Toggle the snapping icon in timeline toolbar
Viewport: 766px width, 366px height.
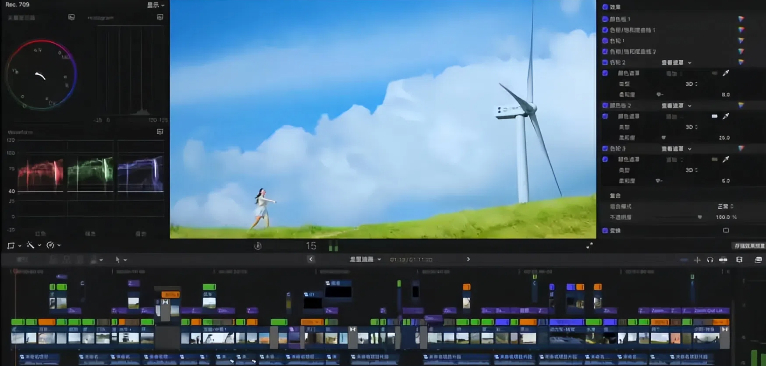(697, 259)
